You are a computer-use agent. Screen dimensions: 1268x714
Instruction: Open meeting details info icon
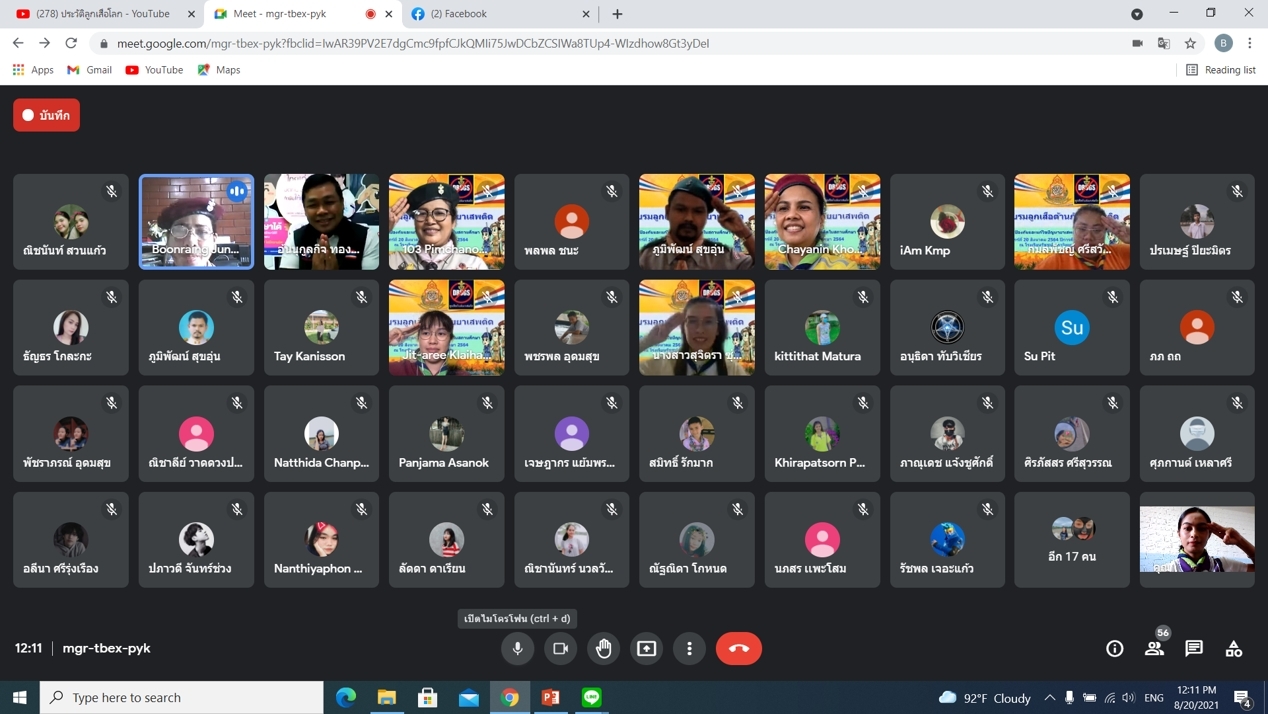pyautogui.click(x=1114, y=648)
